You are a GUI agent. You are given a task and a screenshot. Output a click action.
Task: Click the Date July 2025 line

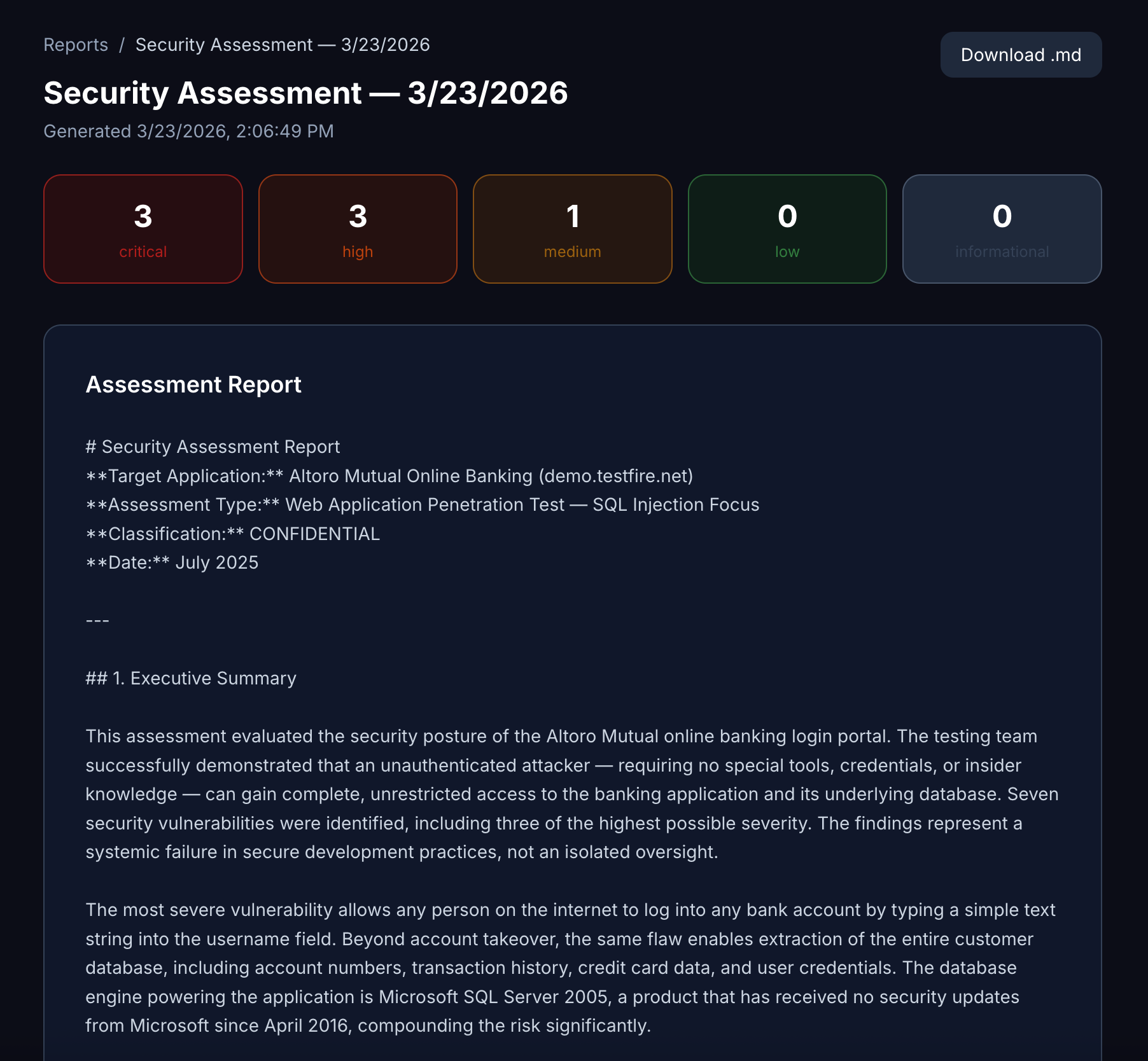pyautogui.click(x=172, y=563)
